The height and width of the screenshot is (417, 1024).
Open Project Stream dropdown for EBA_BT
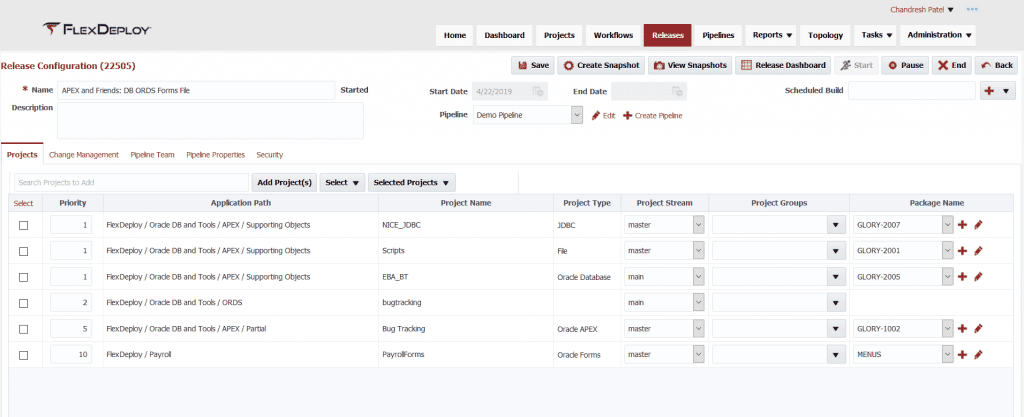point(697,277)
